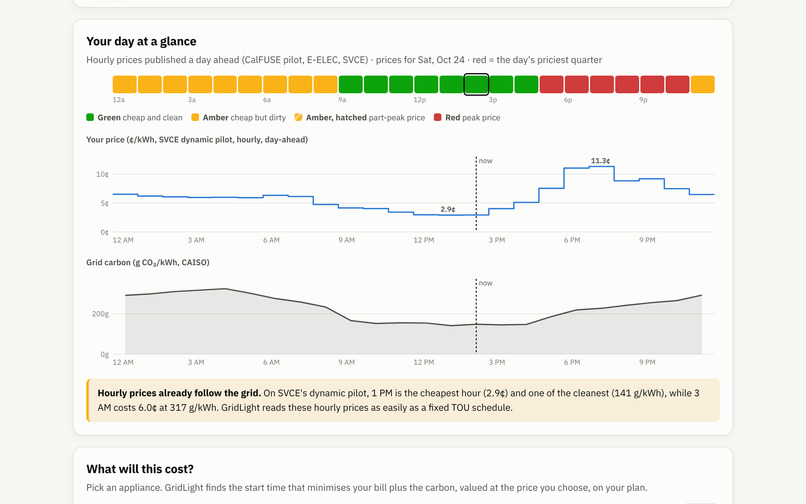Click 'Amber, hatched part-peak price' legend text
Image resolution: width=806 pixels, height=504 pixels.
click(365, 118)
